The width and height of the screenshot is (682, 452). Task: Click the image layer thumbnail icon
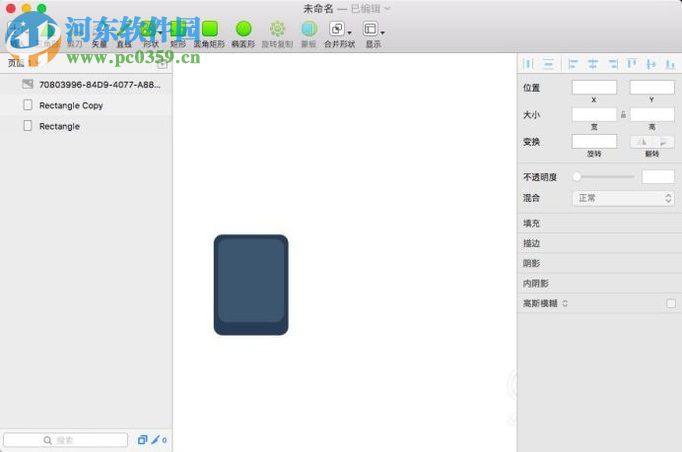pos(27,84)
